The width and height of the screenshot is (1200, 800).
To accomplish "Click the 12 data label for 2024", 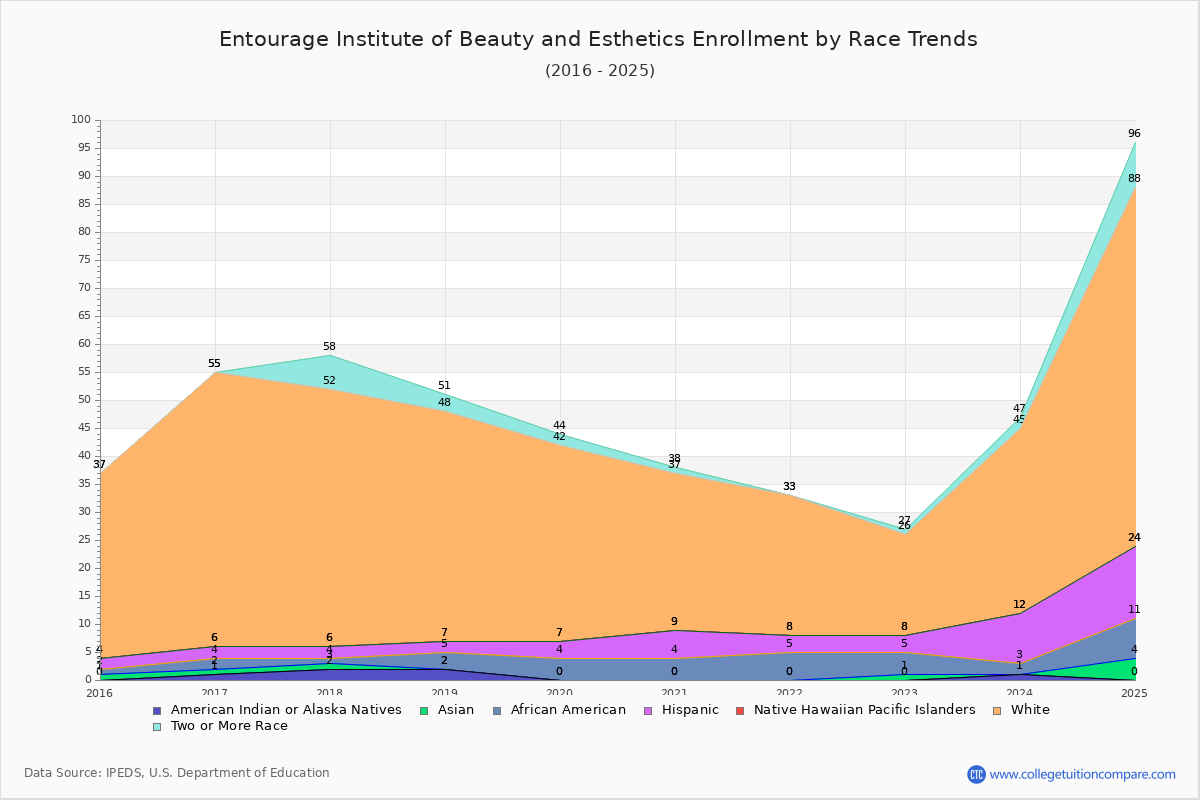I will [1019, 605].
